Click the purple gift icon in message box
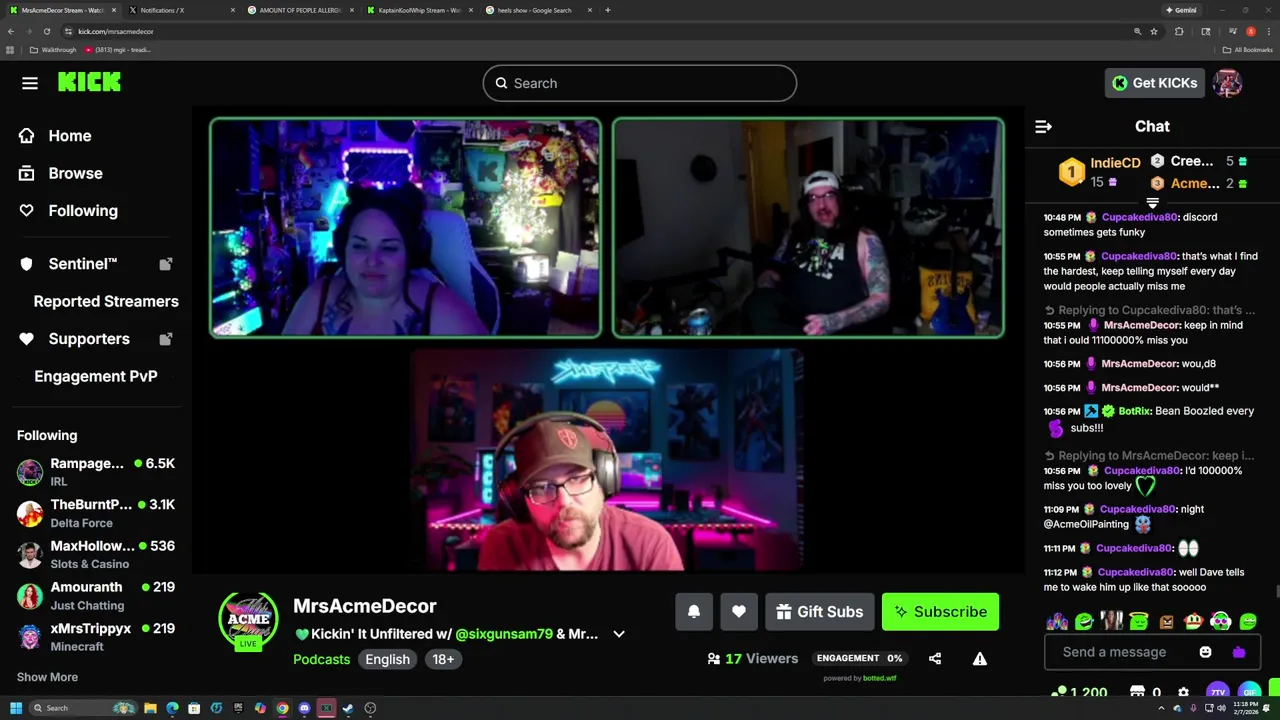Viewport: 1280px width, 720px height. [1239, 652]
